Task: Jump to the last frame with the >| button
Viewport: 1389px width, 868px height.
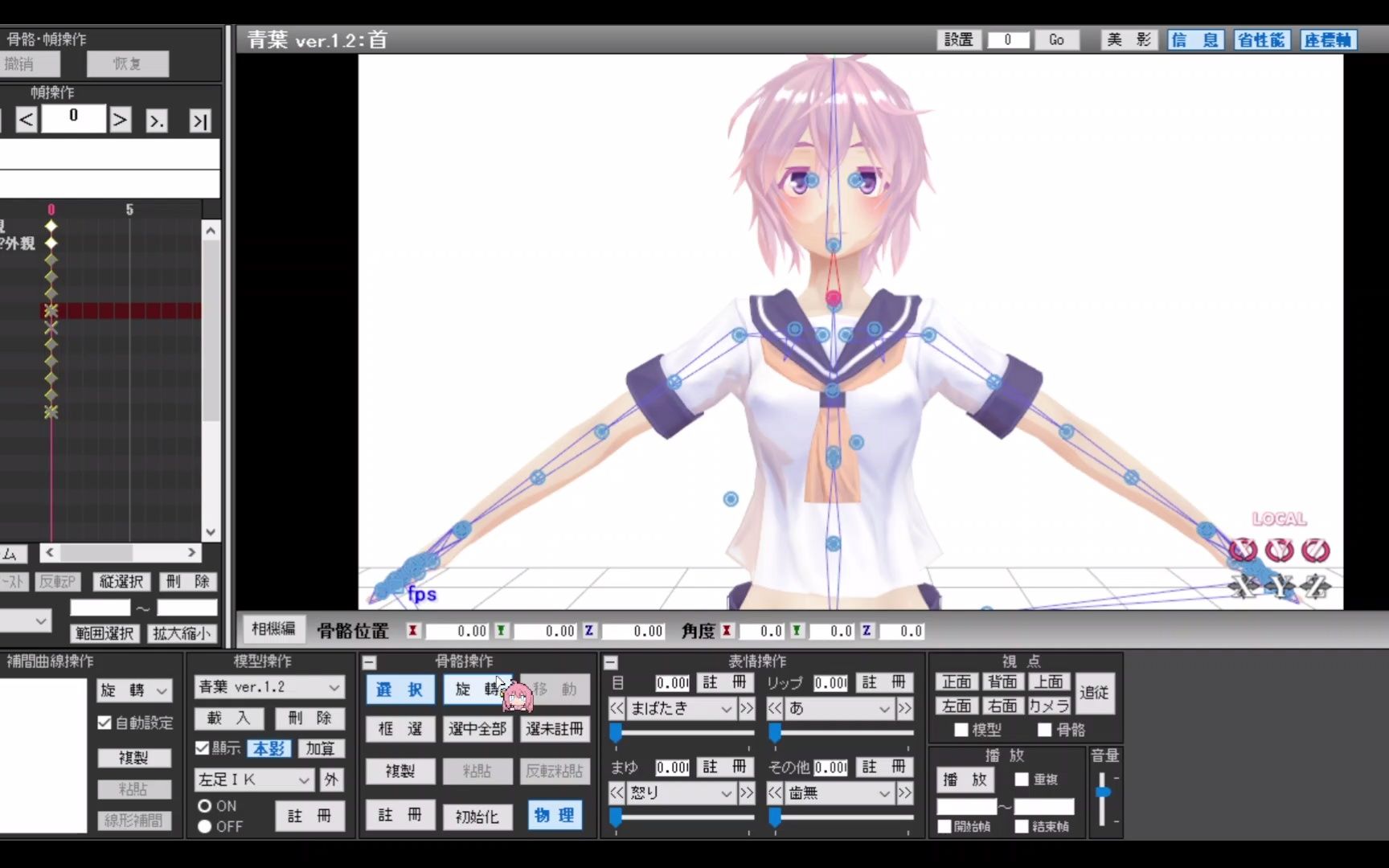Action: click(x=199, y=121)
